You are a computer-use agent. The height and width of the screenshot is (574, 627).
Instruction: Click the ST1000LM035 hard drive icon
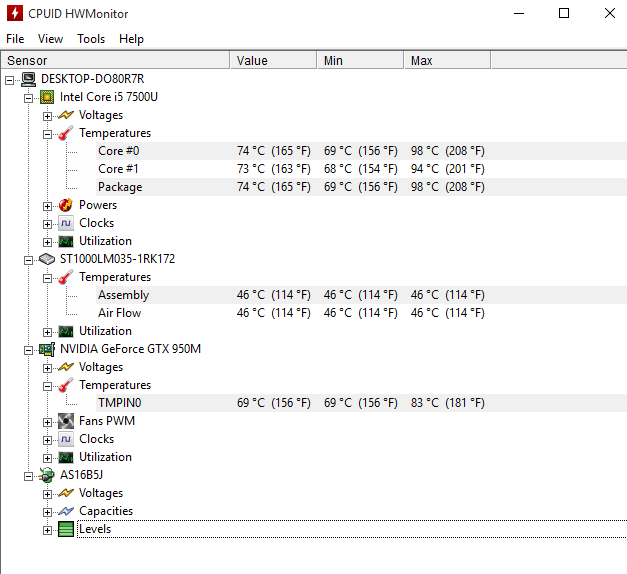coord(47,259)
